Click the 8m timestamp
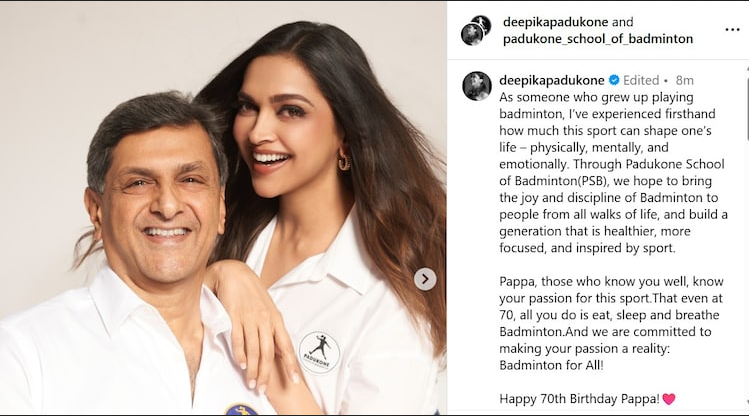 pos(685,80)
